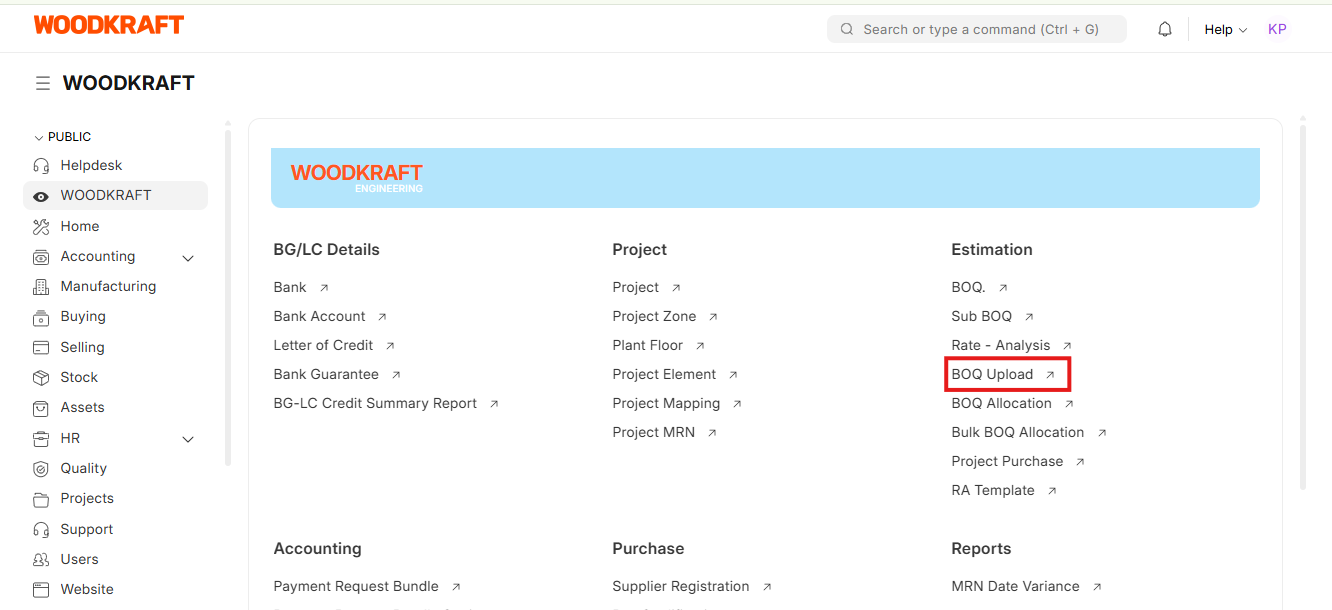The height and width of the screenshot is (610, 1332).
Task: Click the Stock box icon in sidebar
Action: (x=41, y=378)
